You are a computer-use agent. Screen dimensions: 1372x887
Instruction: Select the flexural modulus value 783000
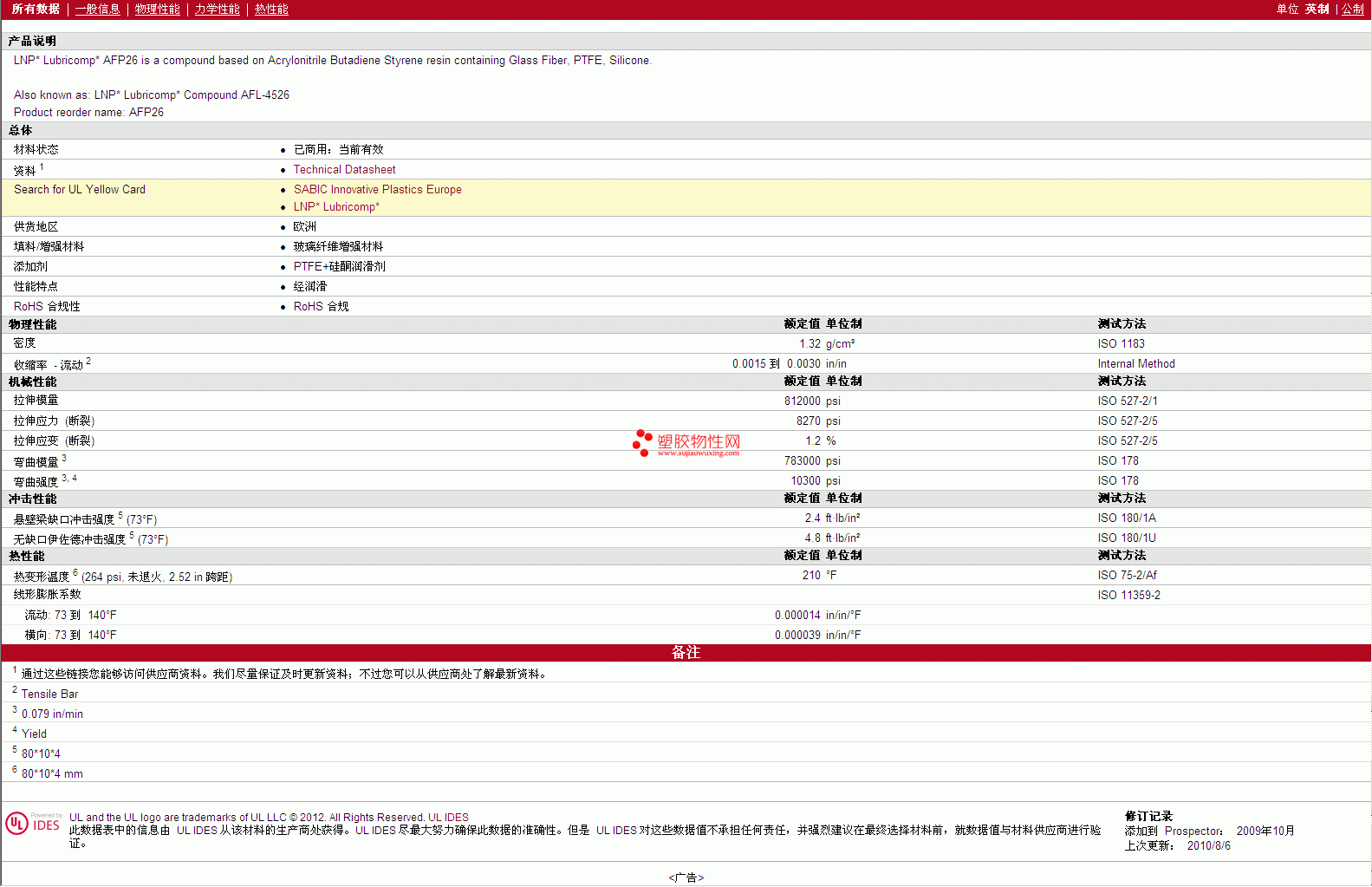pos(803,461)
